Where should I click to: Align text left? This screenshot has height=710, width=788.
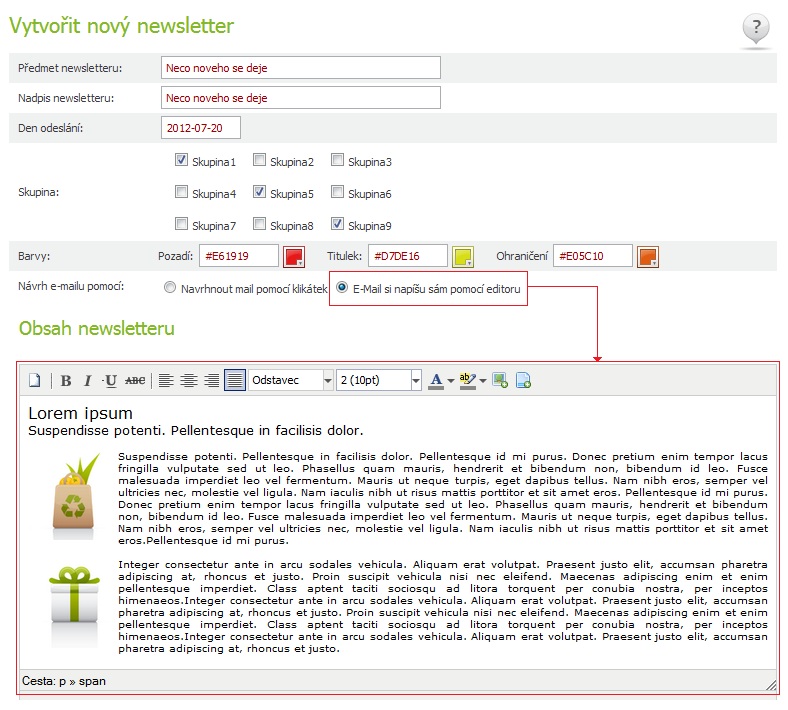tap(166, 380)
